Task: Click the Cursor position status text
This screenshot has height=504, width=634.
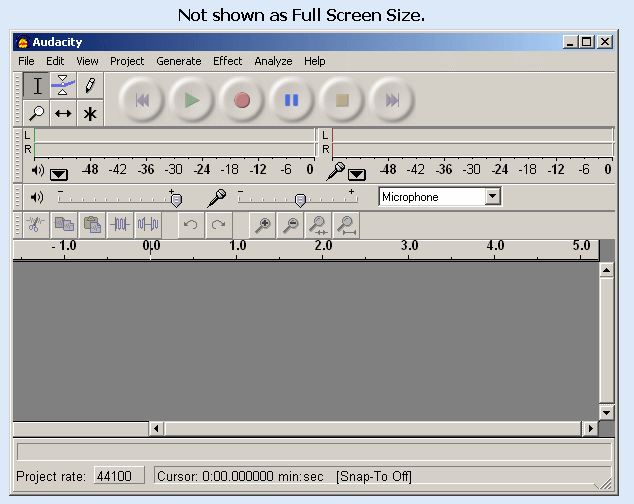Action: pos(240,476)
